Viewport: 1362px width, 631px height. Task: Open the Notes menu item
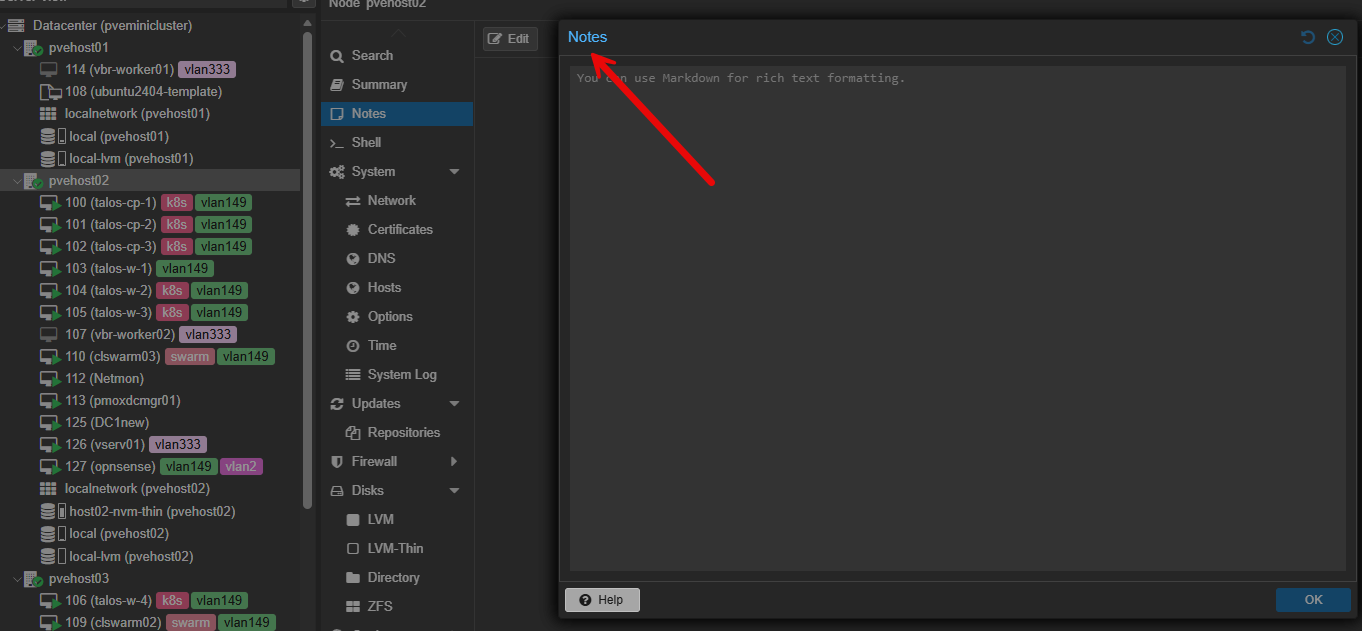397,114
